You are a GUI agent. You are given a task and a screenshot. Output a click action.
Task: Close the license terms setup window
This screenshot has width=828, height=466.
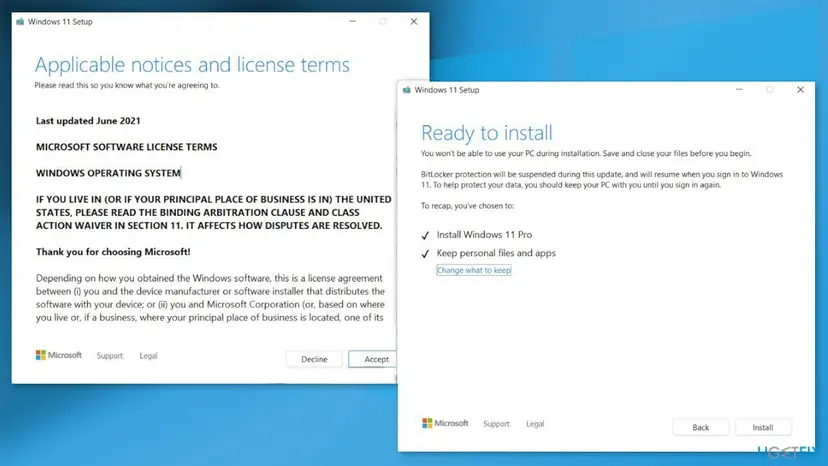pos(413,22)
